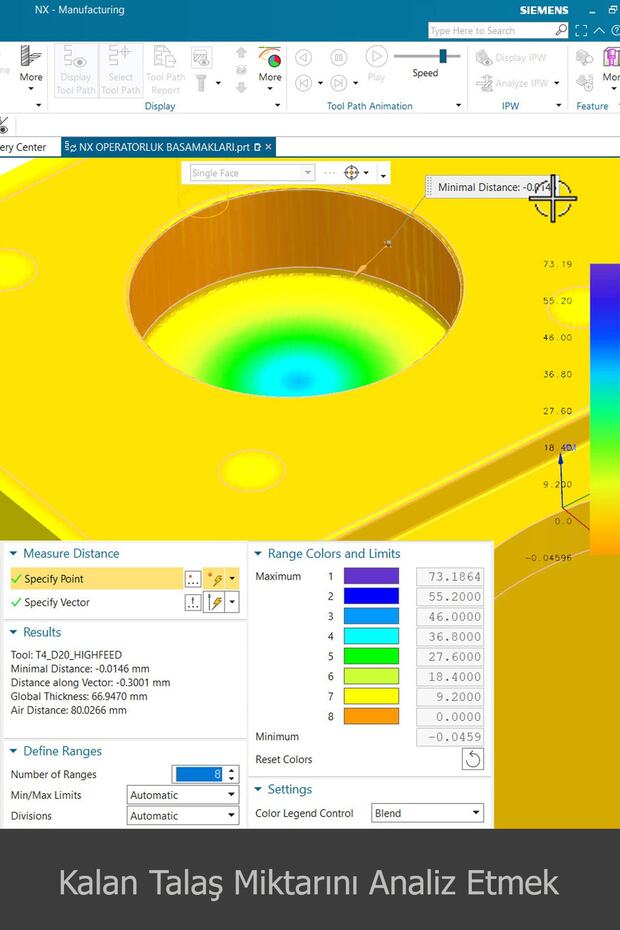This screenshot has height=930, width=620.
Task: Open the Single Face selection dropdown
Action: (x=307, y=173)
